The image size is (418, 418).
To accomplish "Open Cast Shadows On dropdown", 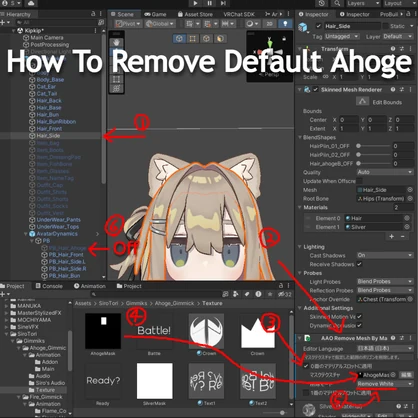I will tap(385, 255).
